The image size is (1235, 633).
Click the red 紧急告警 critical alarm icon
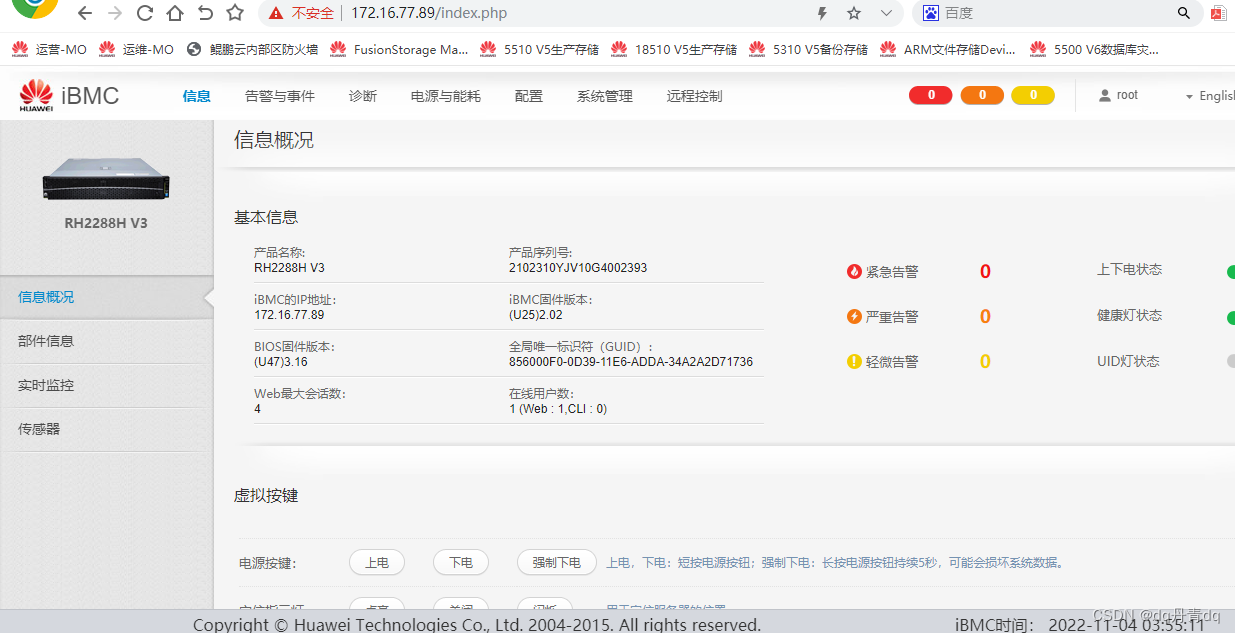[854, 271]
